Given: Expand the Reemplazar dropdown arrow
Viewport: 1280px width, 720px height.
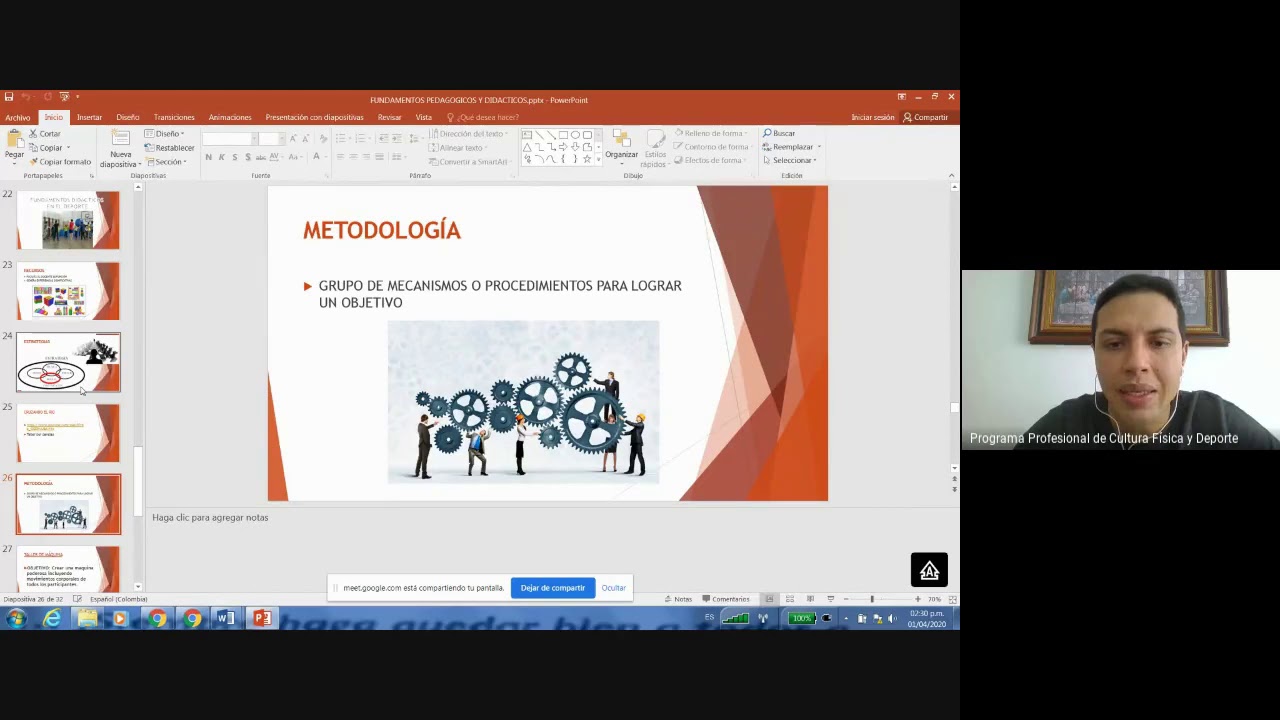Looking at the screenshot, I should (x=819, y=147).
